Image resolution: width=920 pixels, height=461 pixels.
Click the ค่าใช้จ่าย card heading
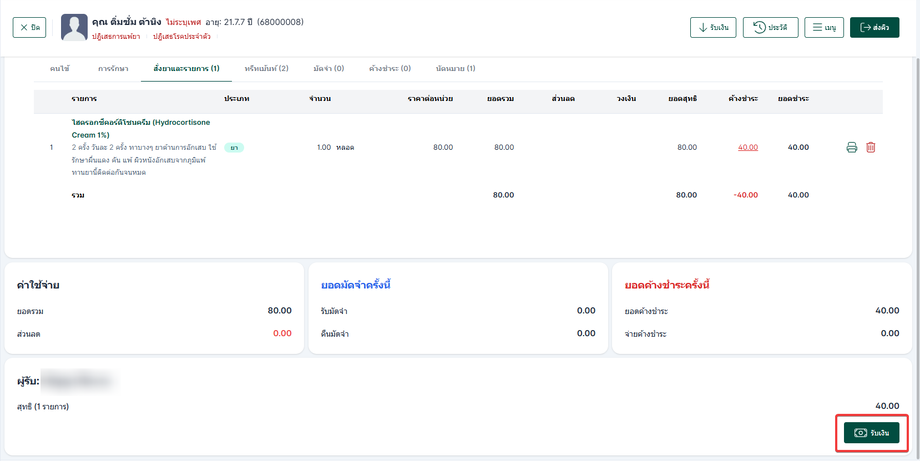tap(39, 285)
